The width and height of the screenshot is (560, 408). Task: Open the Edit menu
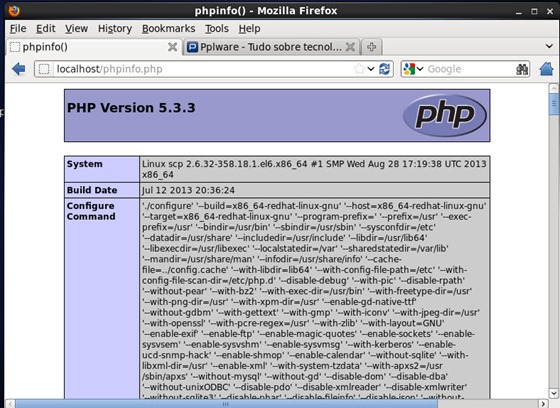[x=46, y=29]
